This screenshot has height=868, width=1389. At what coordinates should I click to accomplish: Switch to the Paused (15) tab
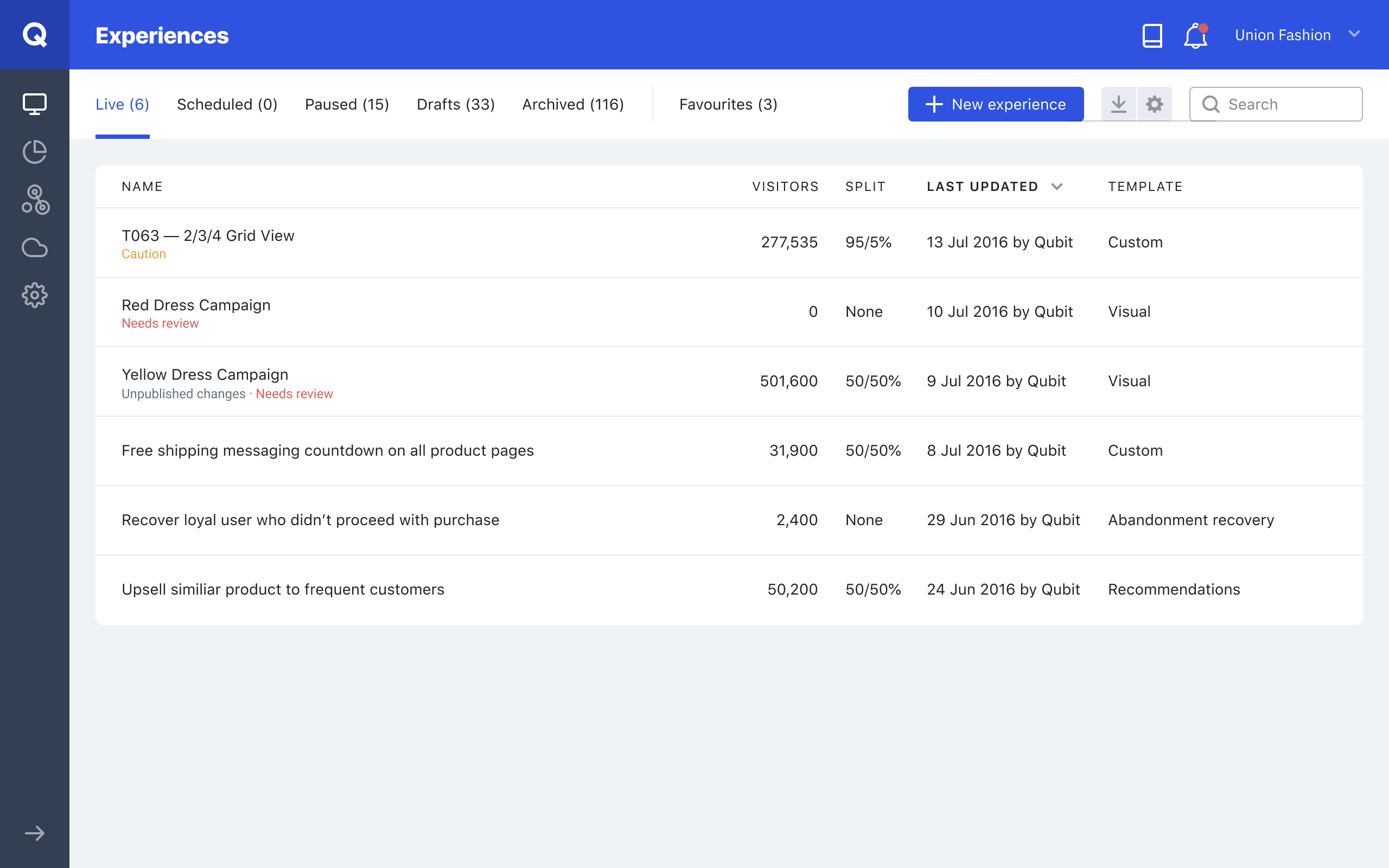click(x=346, y=104)
